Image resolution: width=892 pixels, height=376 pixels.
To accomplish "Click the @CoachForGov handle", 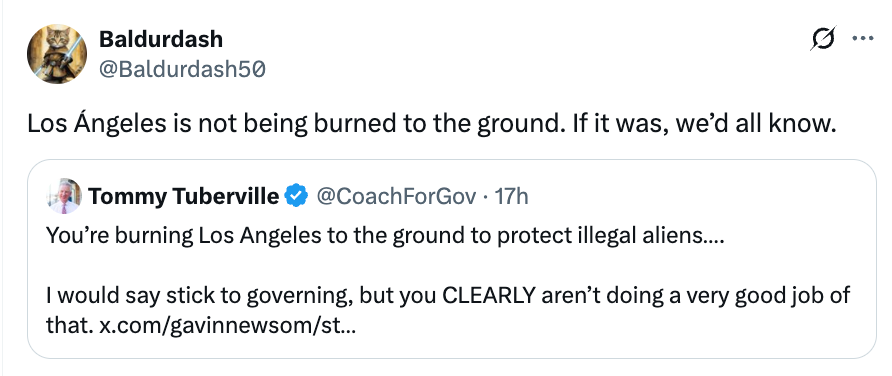I will [395, 196].
